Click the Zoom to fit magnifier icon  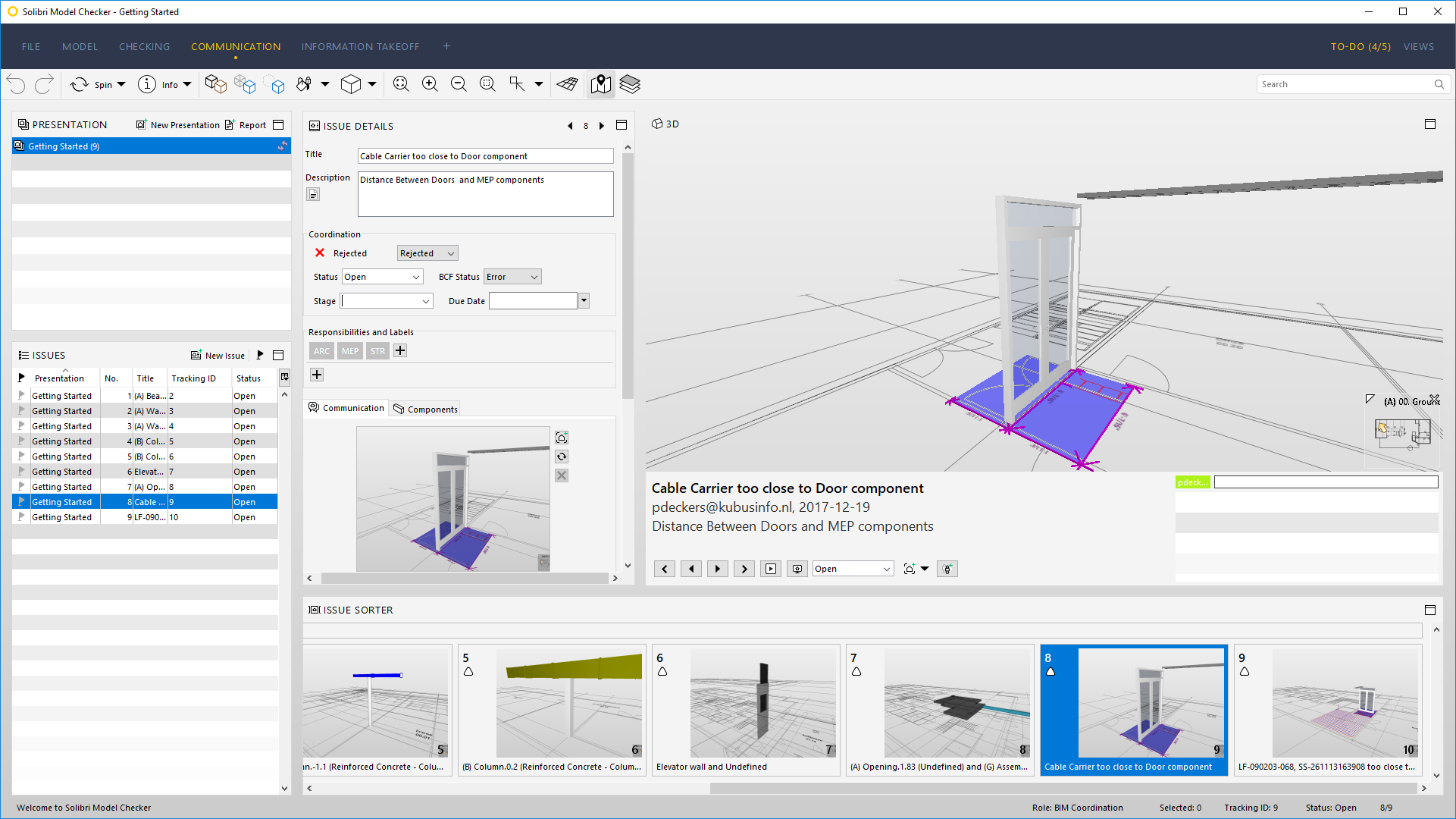click(x=401, y=84)
